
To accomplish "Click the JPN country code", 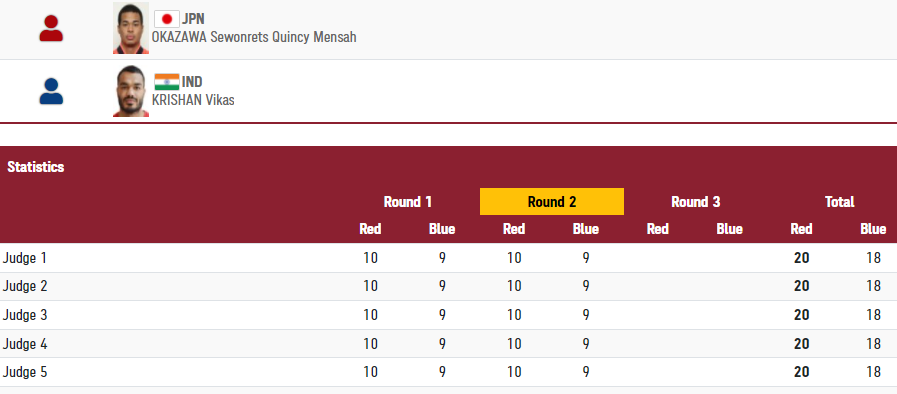I will pyautogui.click(x=193, y=19).
